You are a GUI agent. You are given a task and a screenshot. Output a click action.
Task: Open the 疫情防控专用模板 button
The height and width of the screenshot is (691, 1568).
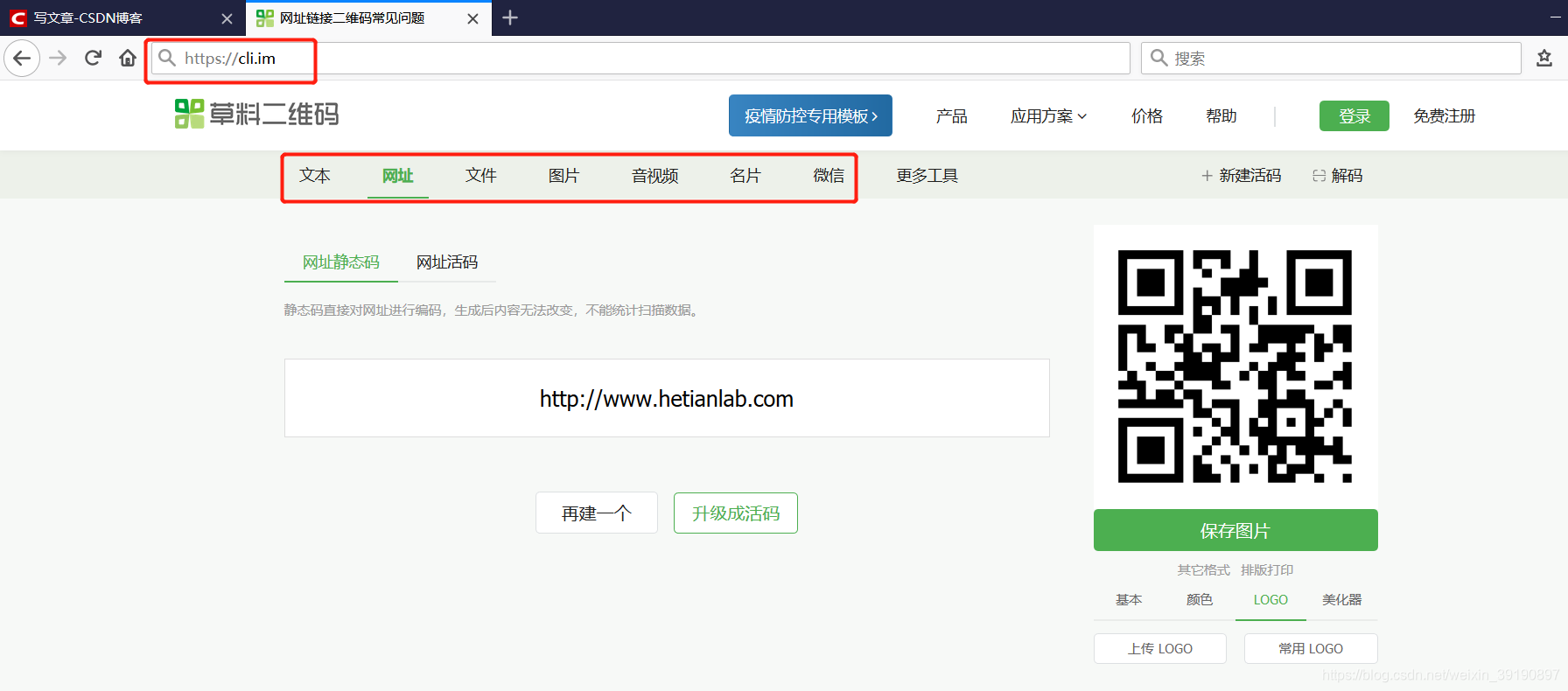tap(810, 115)
